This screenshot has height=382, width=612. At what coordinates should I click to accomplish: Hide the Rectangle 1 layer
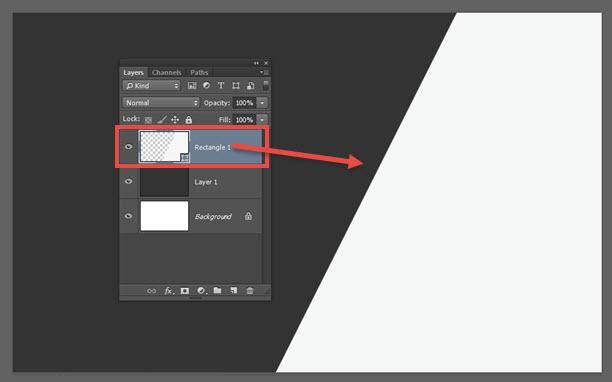(128, 147)
